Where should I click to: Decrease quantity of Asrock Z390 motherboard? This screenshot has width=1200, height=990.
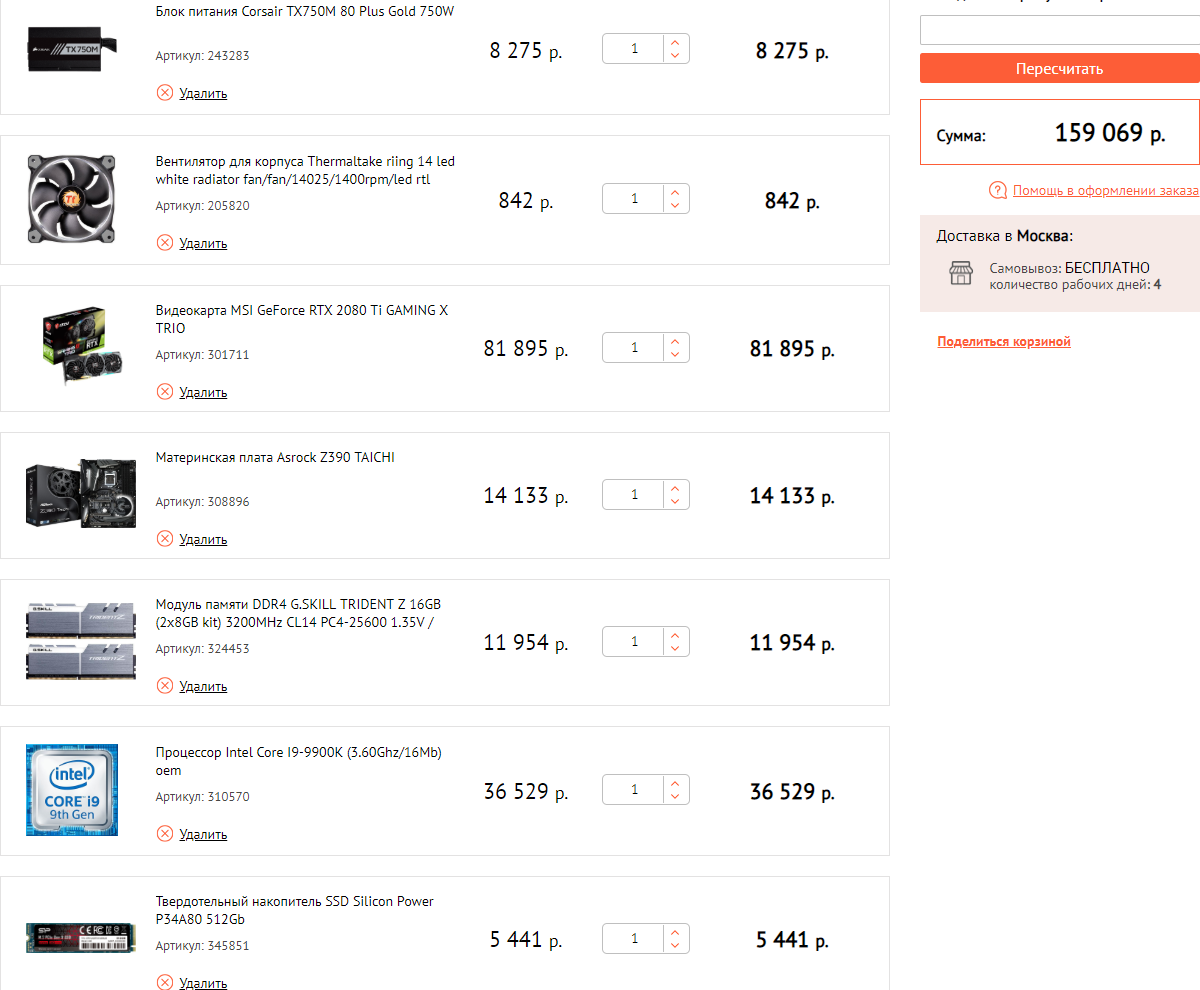click(x=675, y=501)
